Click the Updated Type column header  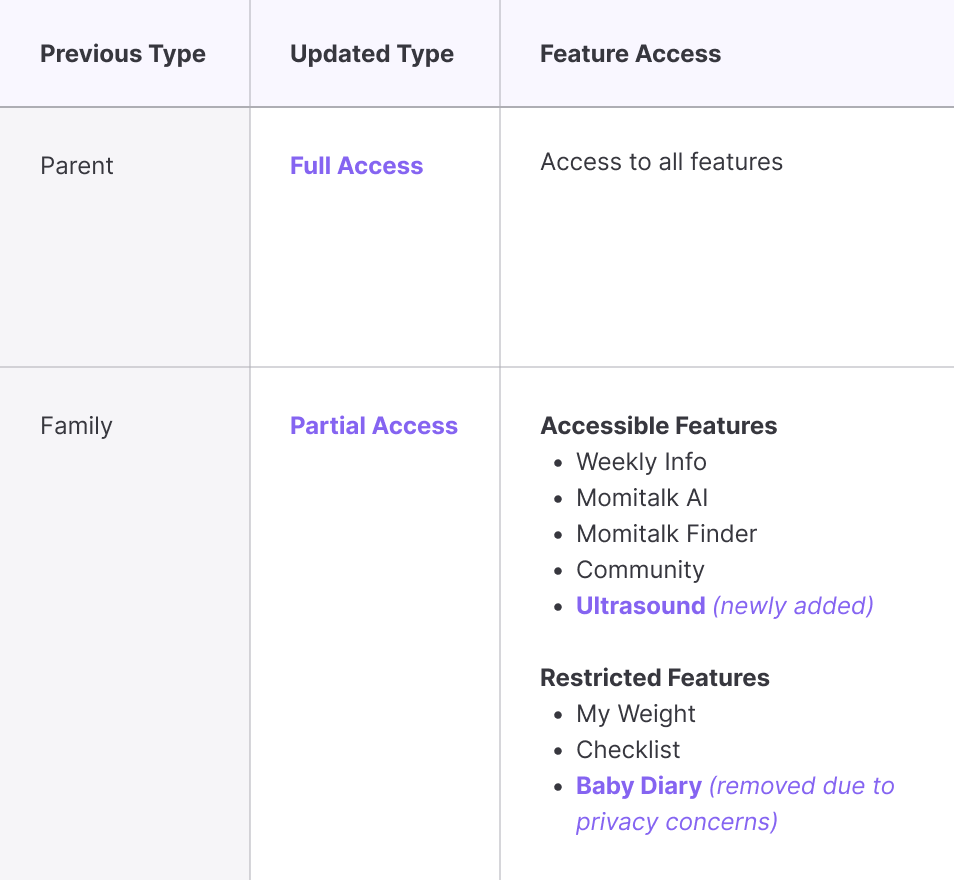371,54
